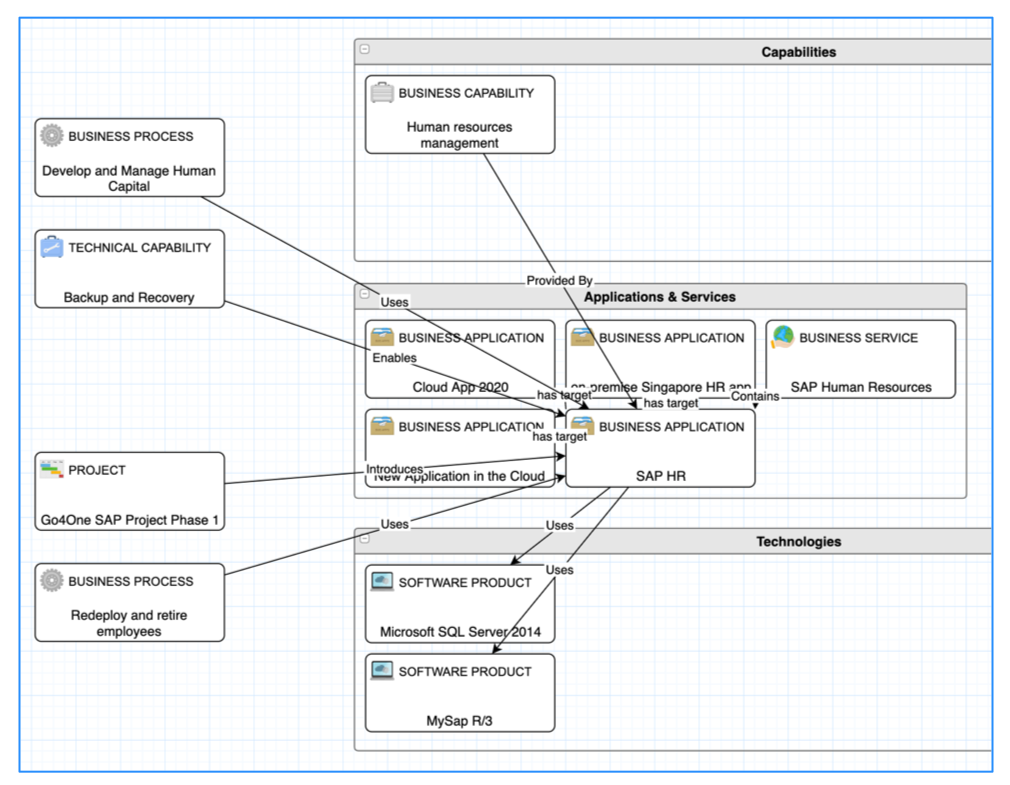The image size is (1010, 785).
Task: Select the 'BUSINESS CAPABILITY' type label
Action: point(466,93)
